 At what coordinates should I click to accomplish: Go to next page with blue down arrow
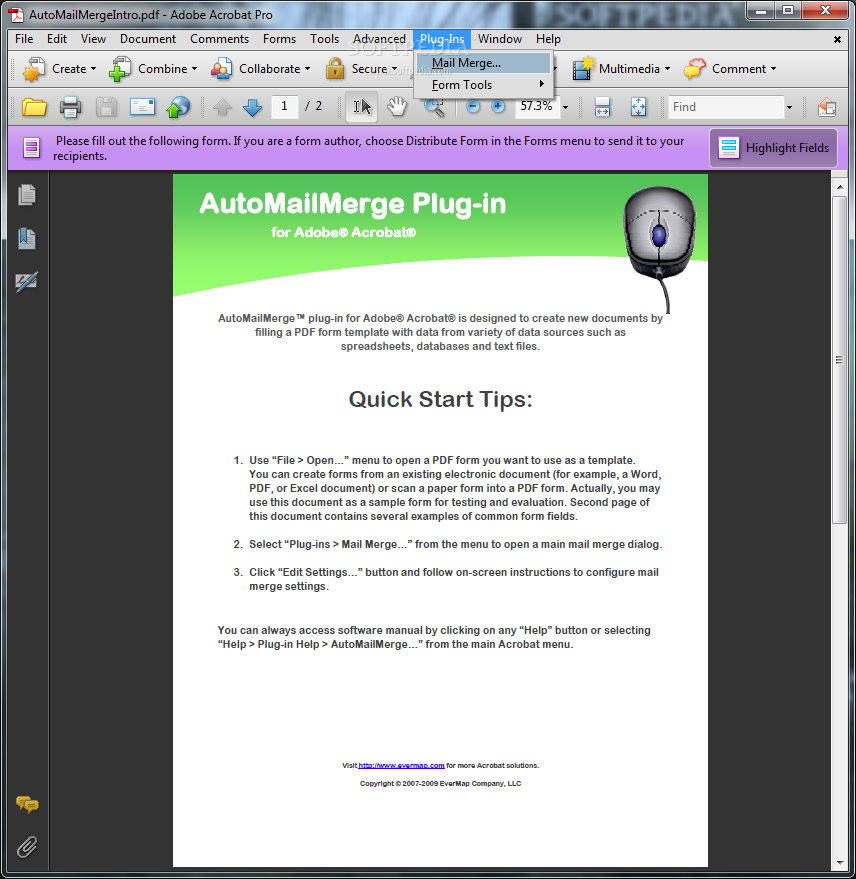pyautogui.click(x=252, y=107)
